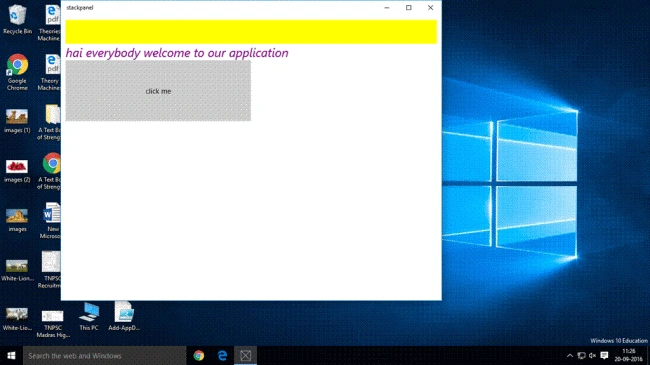Viewport: 650px width, 365px height.
Task: Open Chrome from the taskbar
Action: (x=199, y=355)
